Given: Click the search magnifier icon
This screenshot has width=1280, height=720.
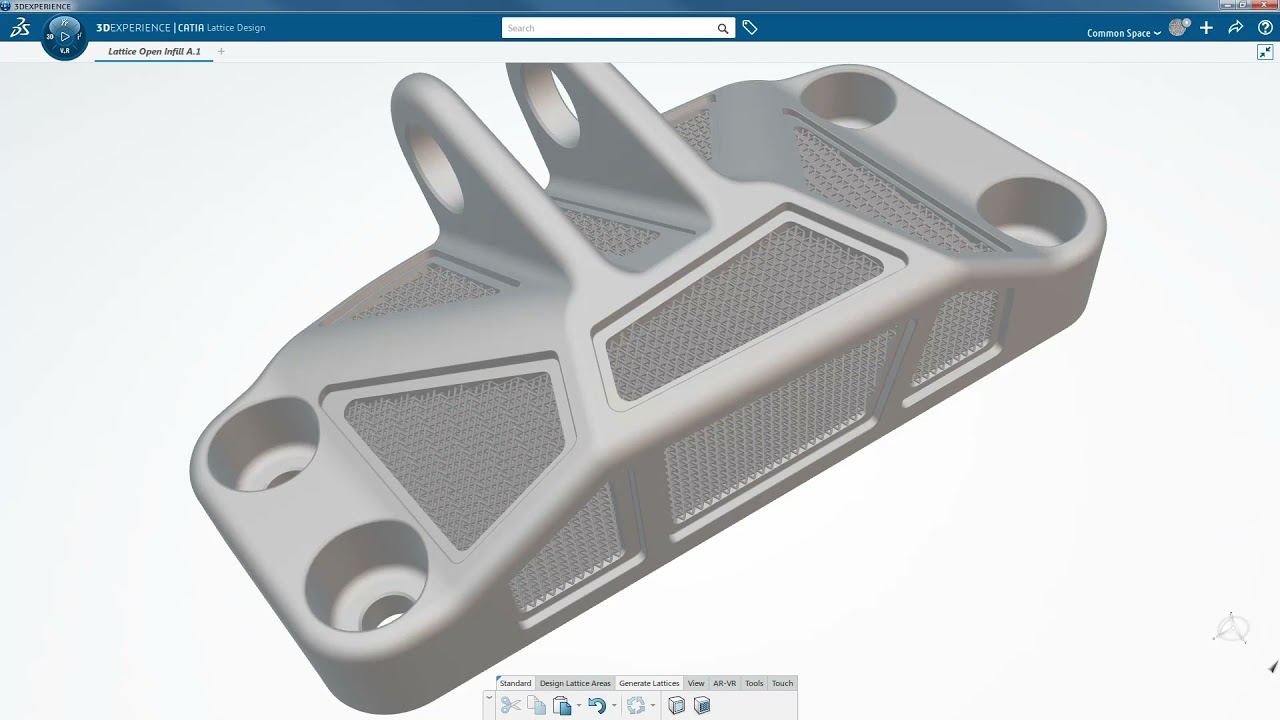Looking at the screenshot, I should tap(723, 28).
